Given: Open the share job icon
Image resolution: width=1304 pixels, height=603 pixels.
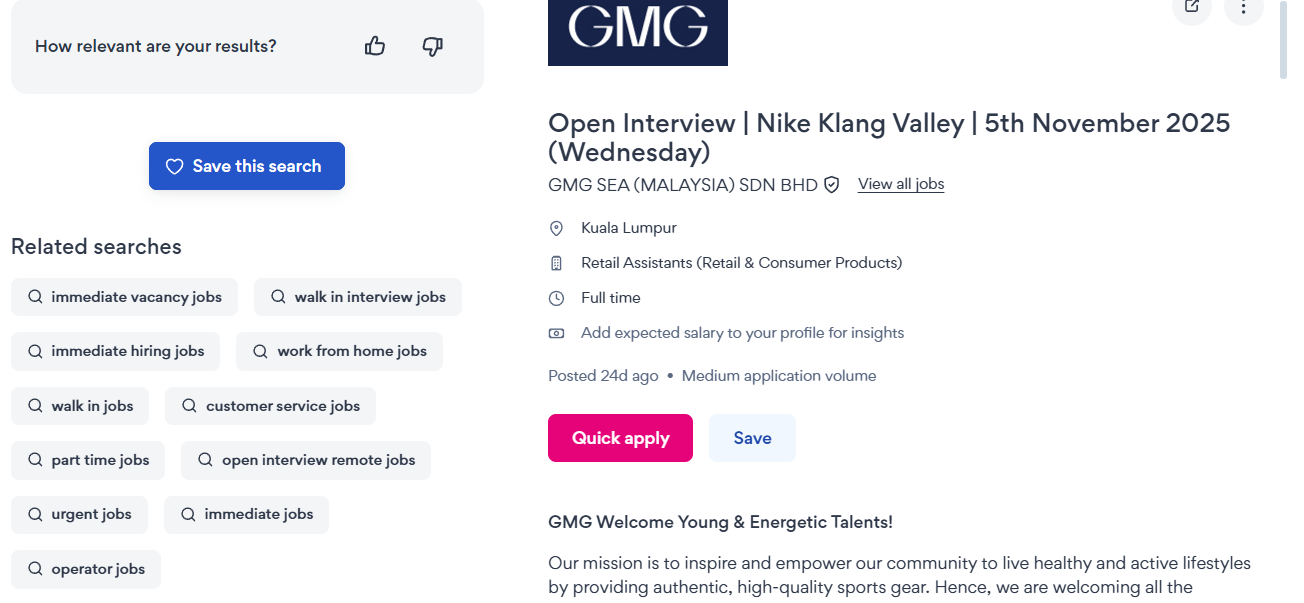Looking at the screenshot, I should 1191,8.
